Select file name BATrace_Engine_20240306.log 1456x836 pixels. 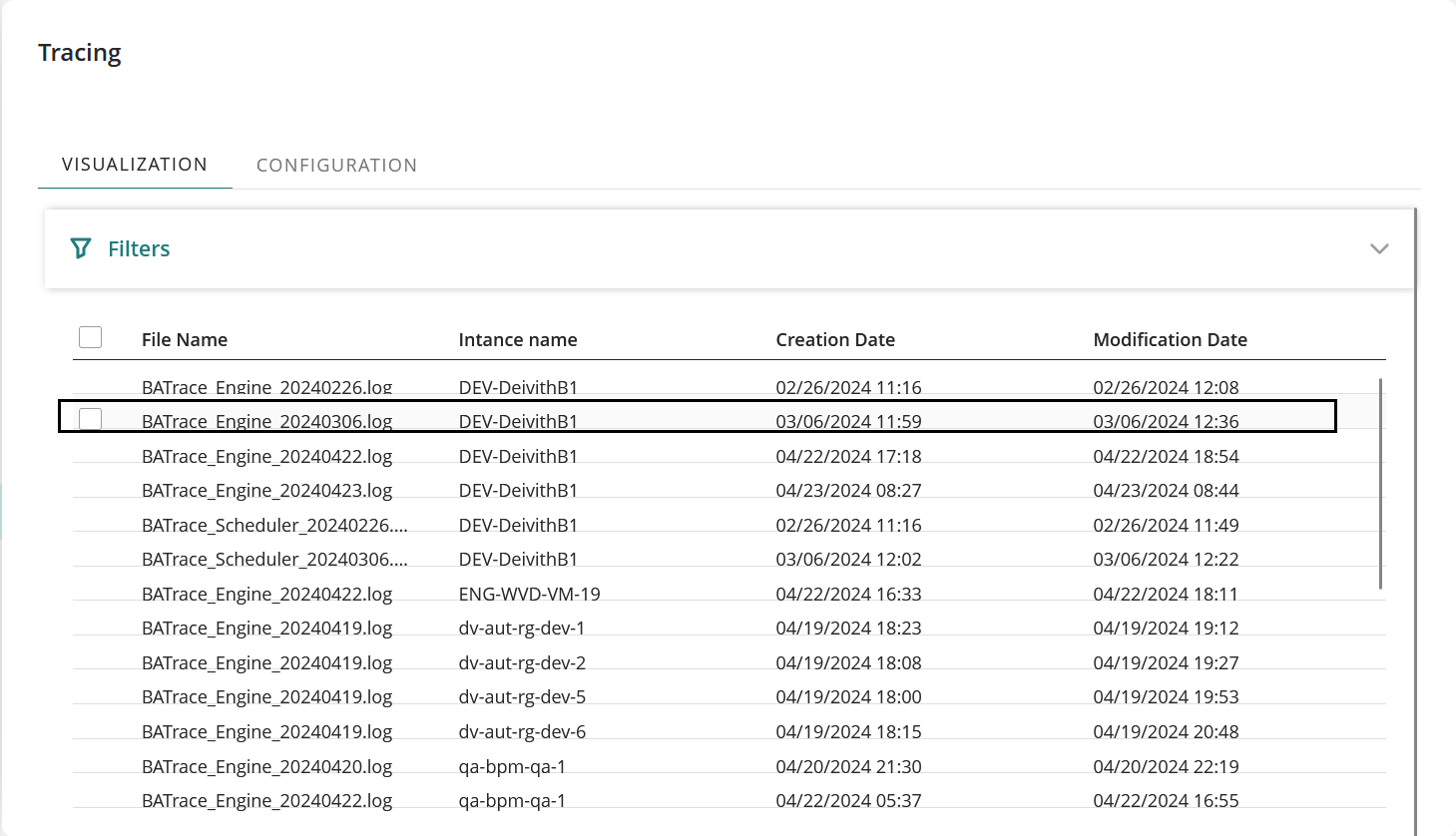tap(266, 421)
